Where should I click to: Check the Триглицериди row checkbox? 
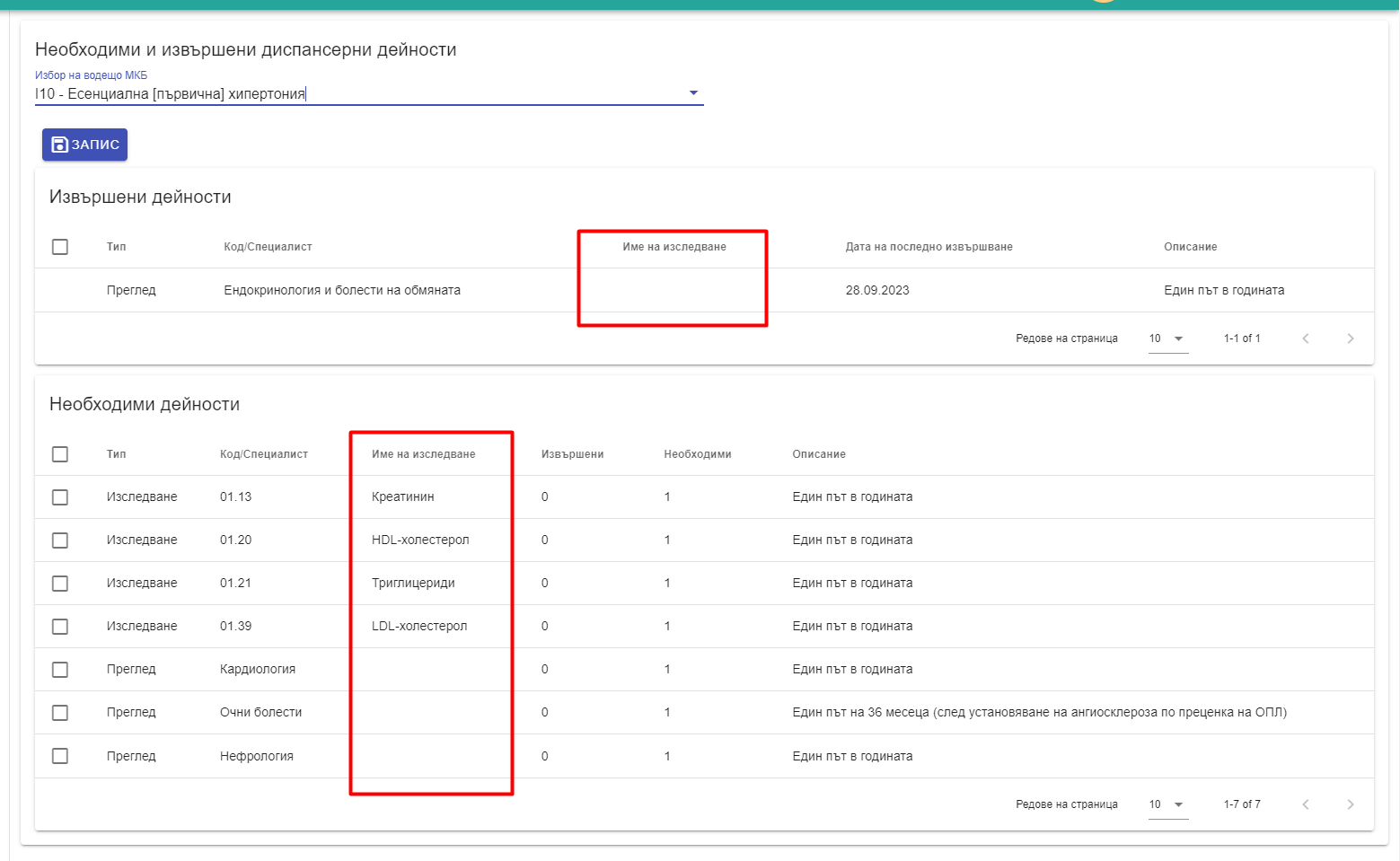tap(60, 584)
